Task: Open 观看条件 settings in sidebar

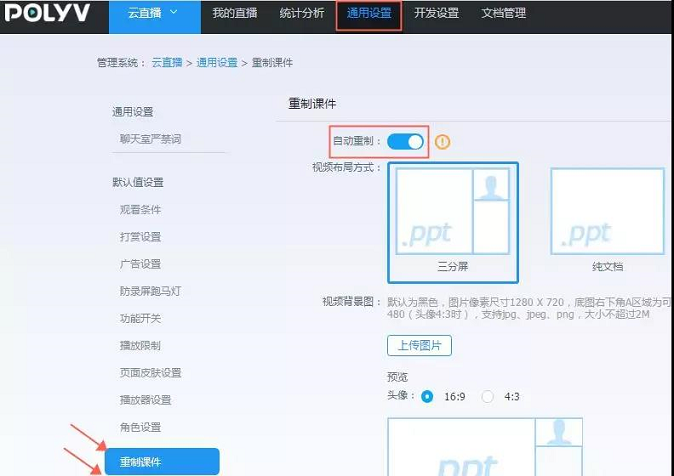Action: (x=140, y=210)
